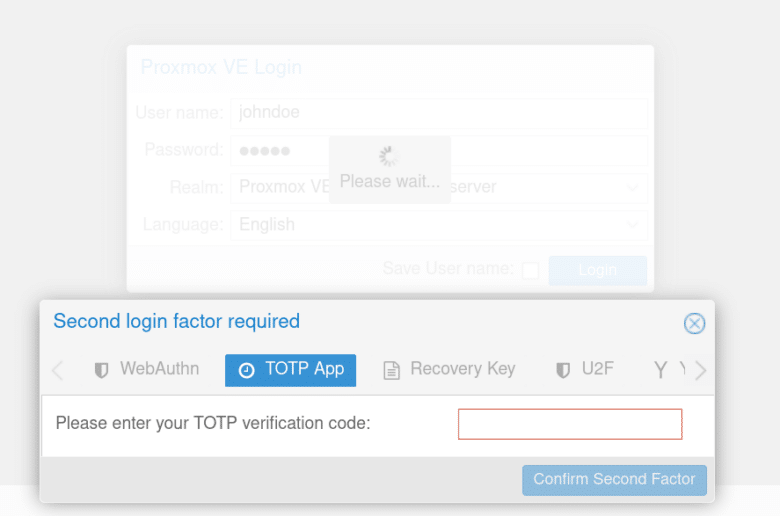
Task: Click the Proxmox VE Login window title
Action: pos(221,68)
